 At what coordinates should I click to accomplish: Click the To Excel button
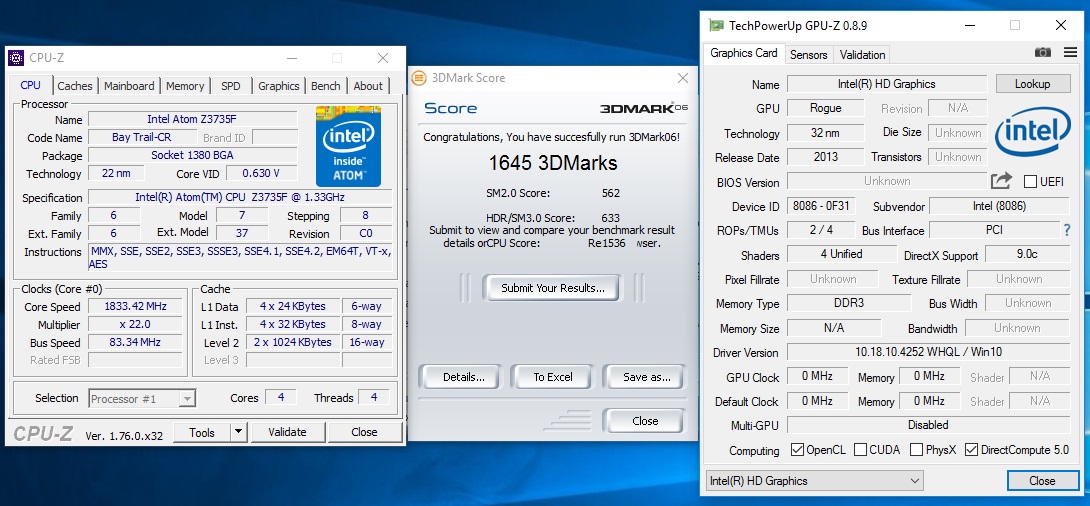553,377
